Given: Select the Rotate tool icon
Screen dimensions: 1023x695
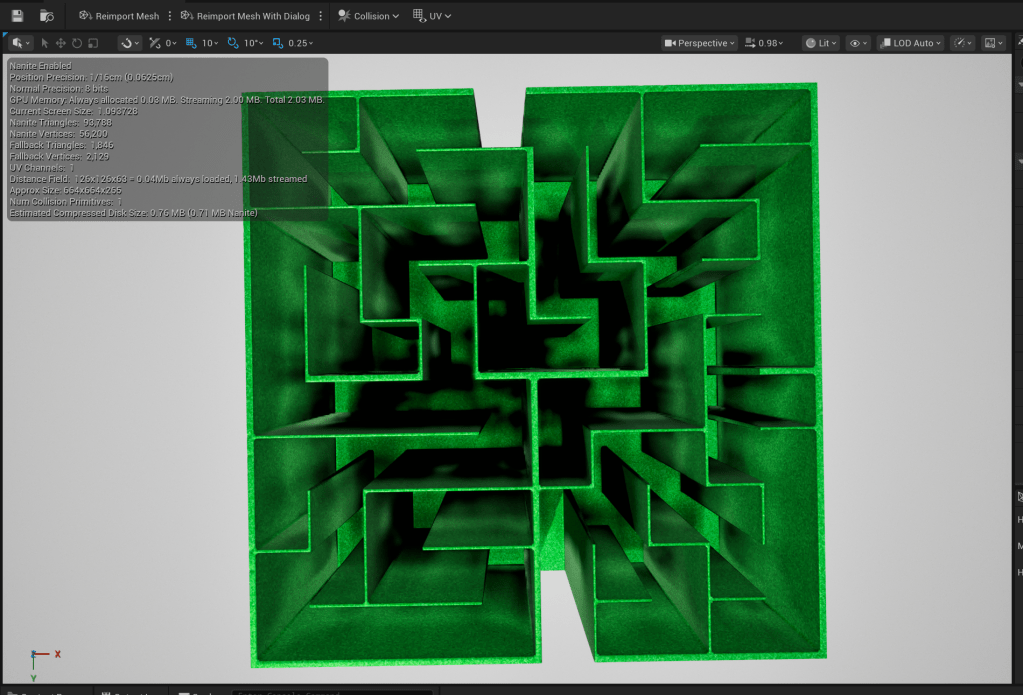Looking at the screenshot, I should (x=77, y=43).
